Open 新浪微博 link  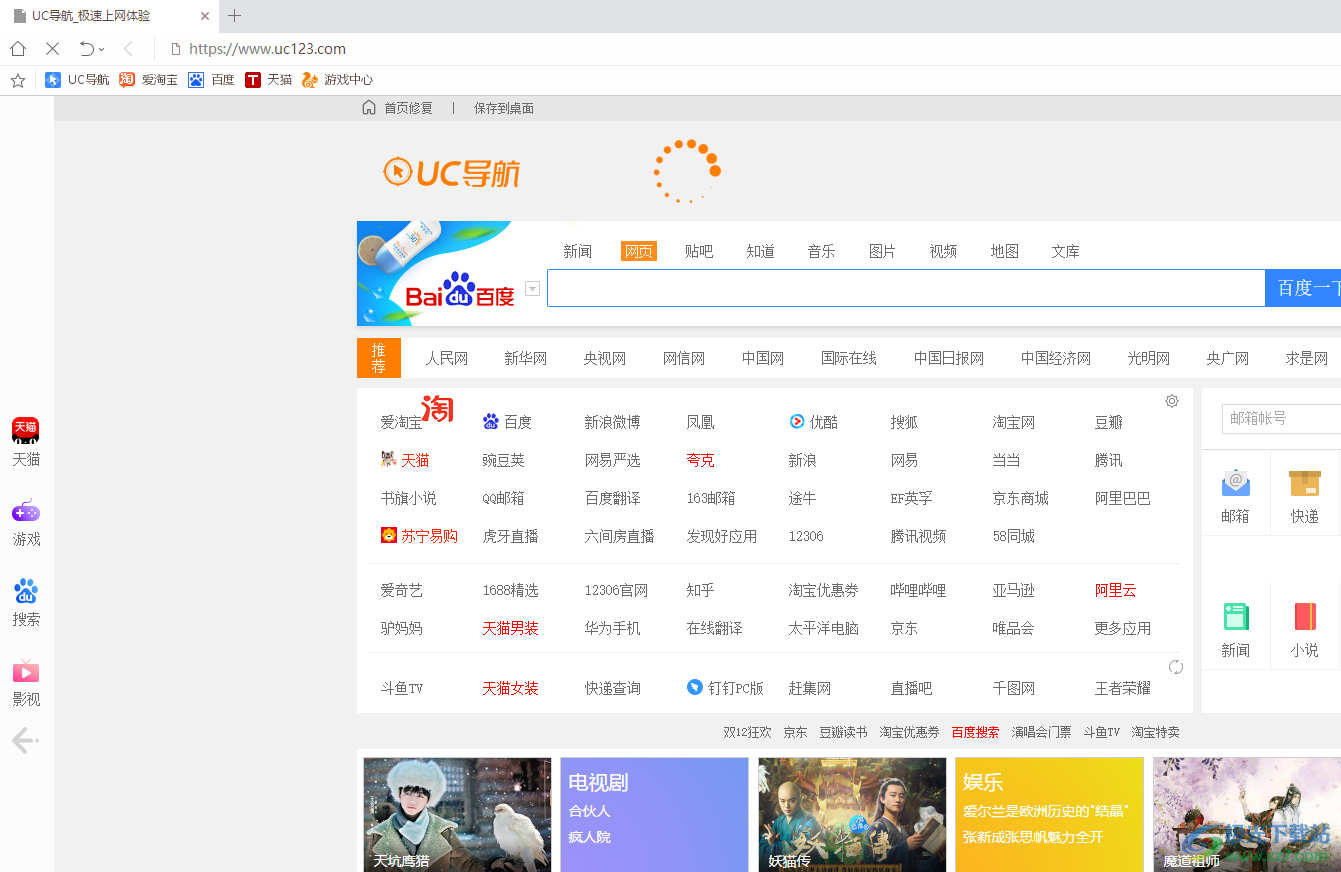612,422
